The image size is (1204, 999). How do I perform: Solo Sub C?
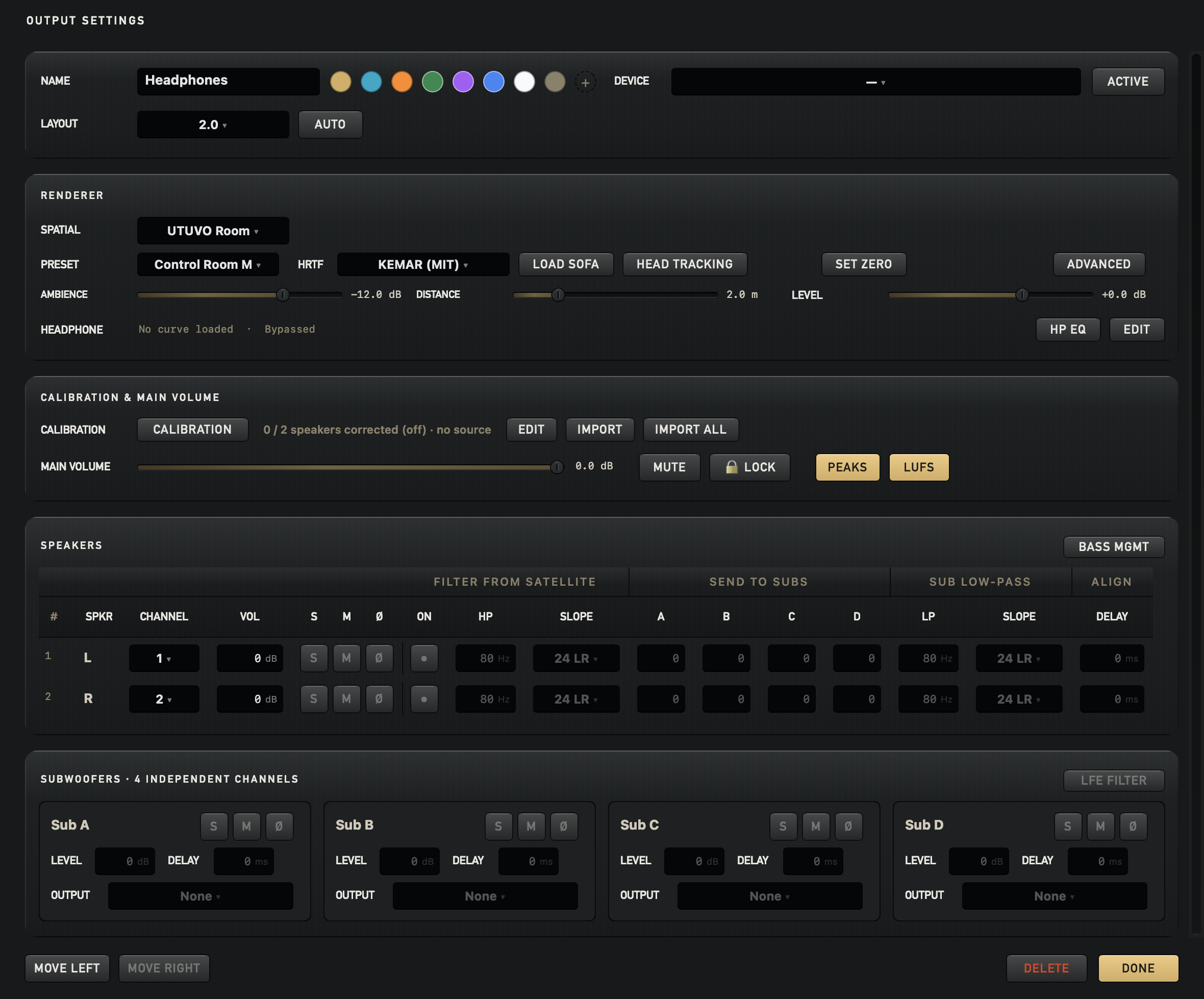[783, 827]
